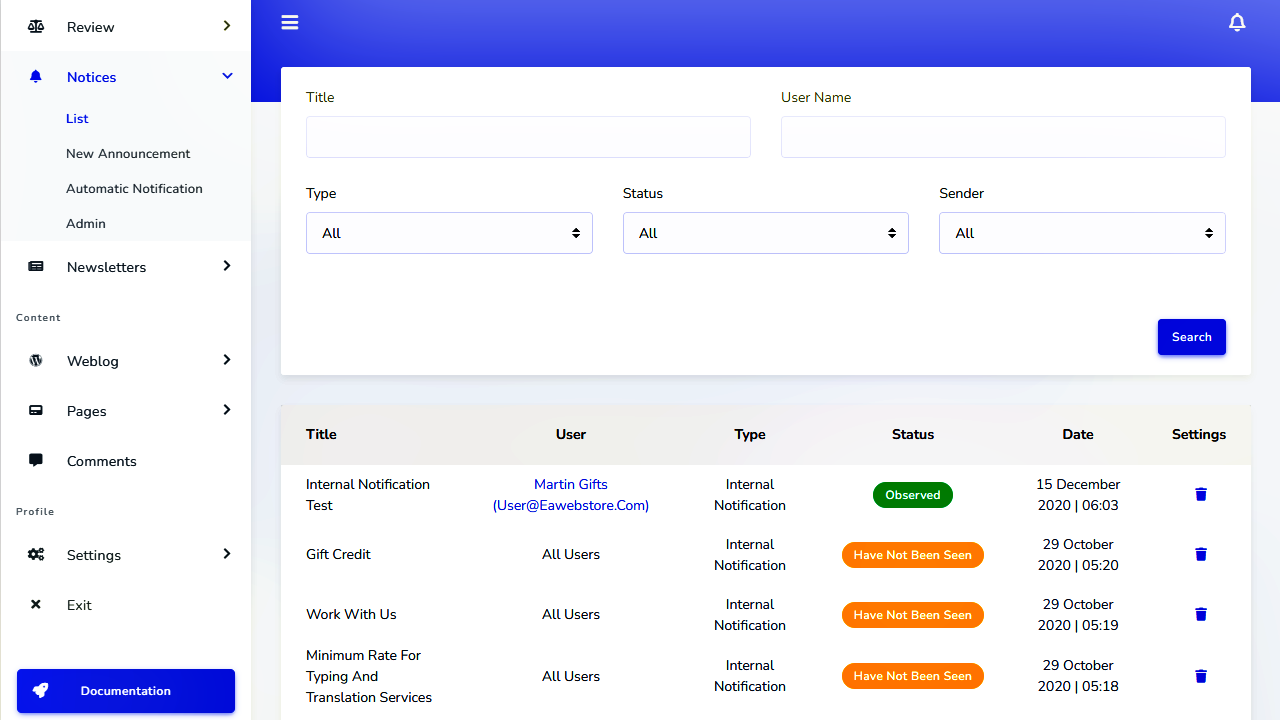Screen dimensions: 1280x720
Task: Toggle the sidebar with hamburger menu
Action: point(290,22)
